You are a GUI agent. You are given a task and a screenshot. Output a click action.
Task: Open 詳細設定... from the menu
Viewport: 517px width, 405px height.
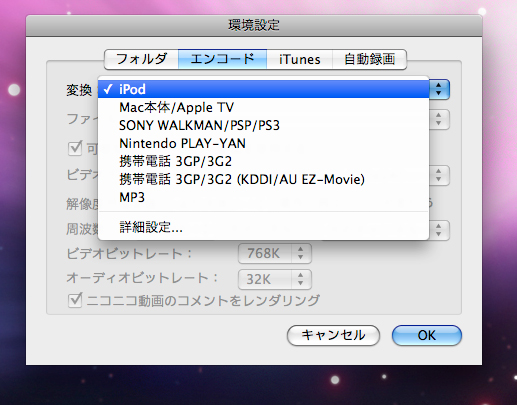pyautogui.click(x=263, y=227)
